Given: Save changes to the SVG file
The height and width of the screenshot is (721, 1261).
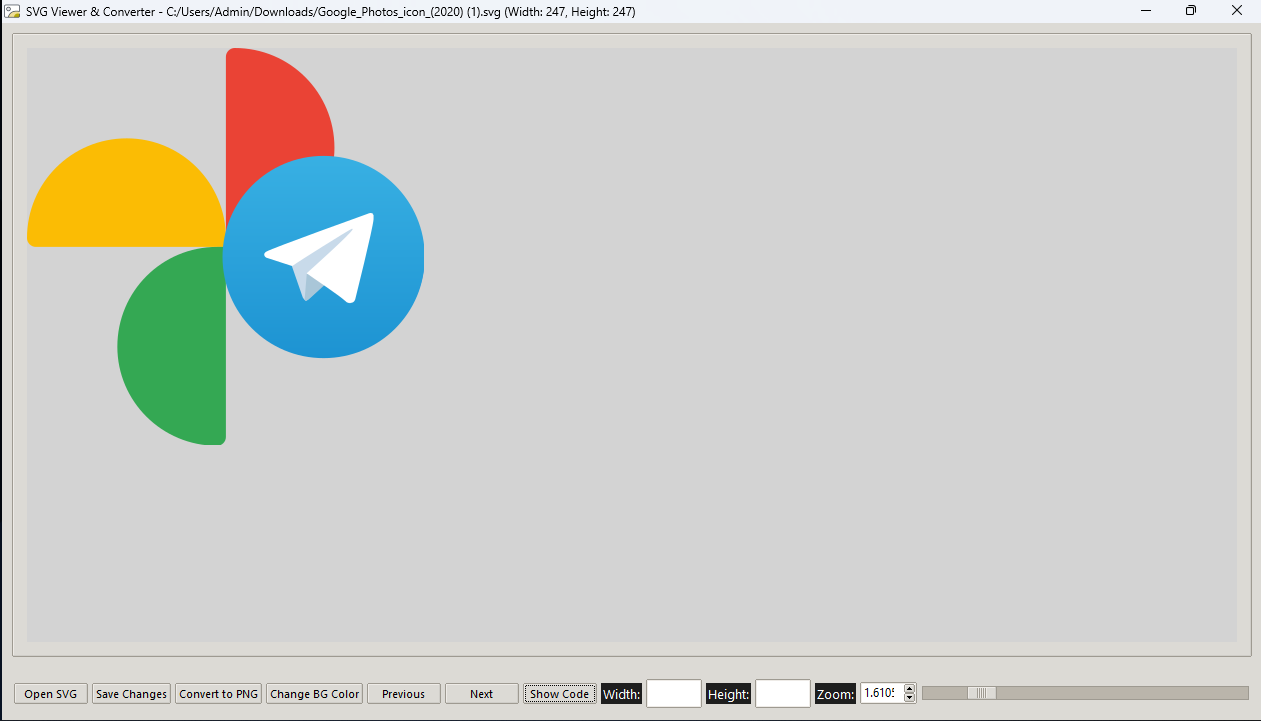Looking at the screenshot, I should (131, 694).
